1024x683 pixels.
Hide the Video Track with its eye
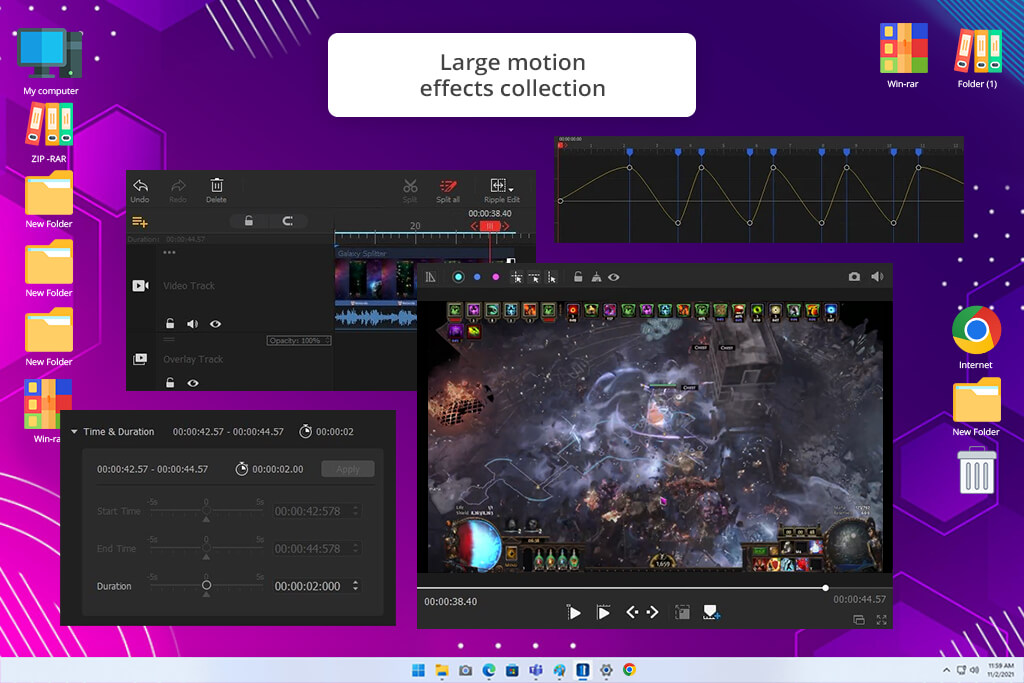[215, 323]
